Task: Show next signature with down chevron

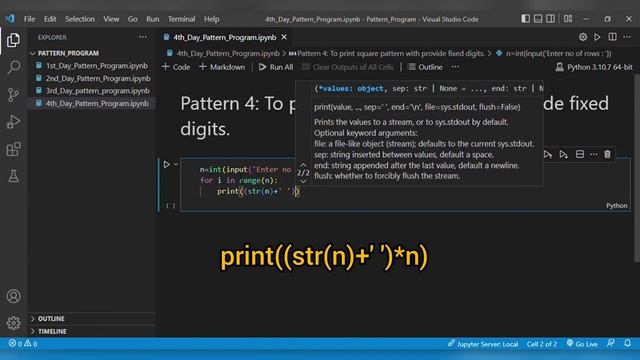Action: (303, 181)
